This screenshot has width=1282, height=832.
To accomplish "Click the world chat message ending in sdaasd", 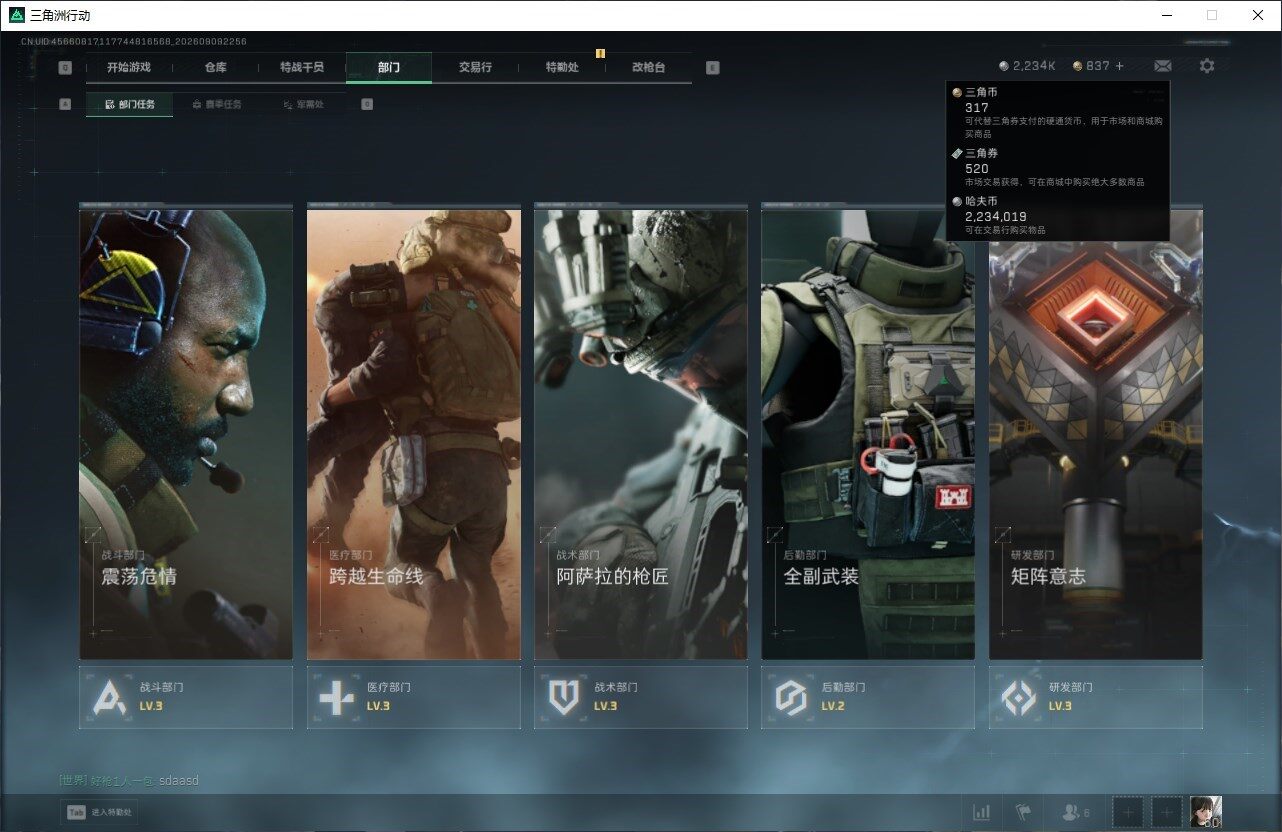I will pyautogui.click(x=129, y=780).
